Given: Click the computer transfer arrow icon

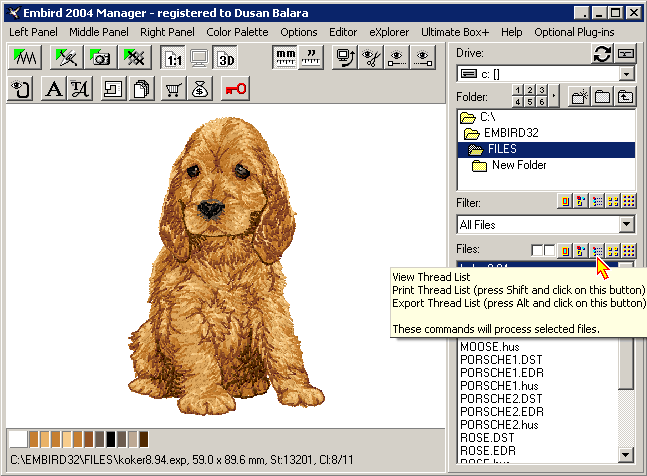Looking at the screenshot, I should tap(345, 57).
